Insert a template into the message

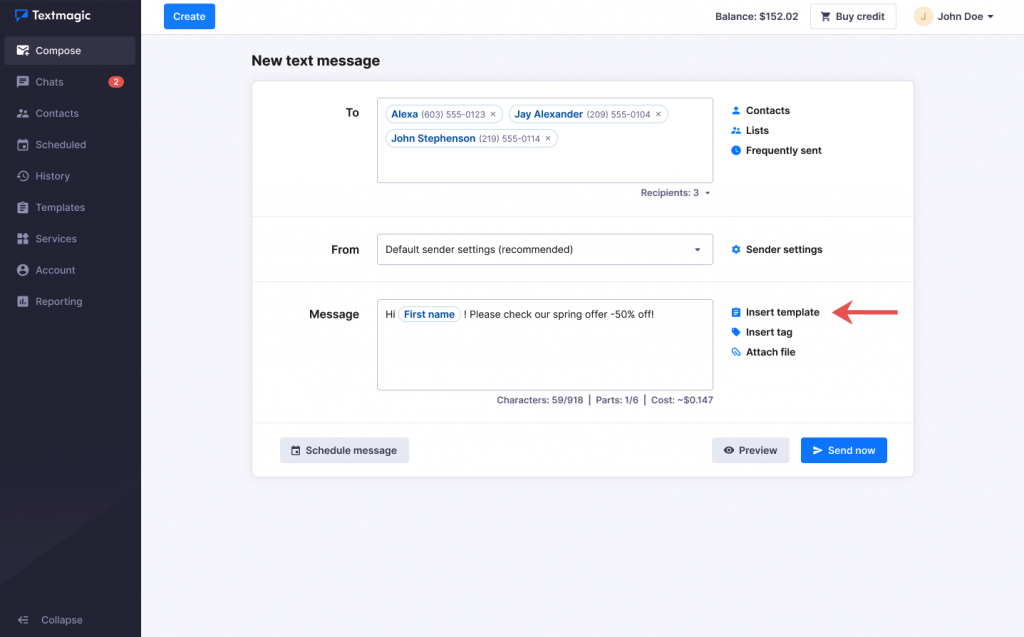pos(780,311)
